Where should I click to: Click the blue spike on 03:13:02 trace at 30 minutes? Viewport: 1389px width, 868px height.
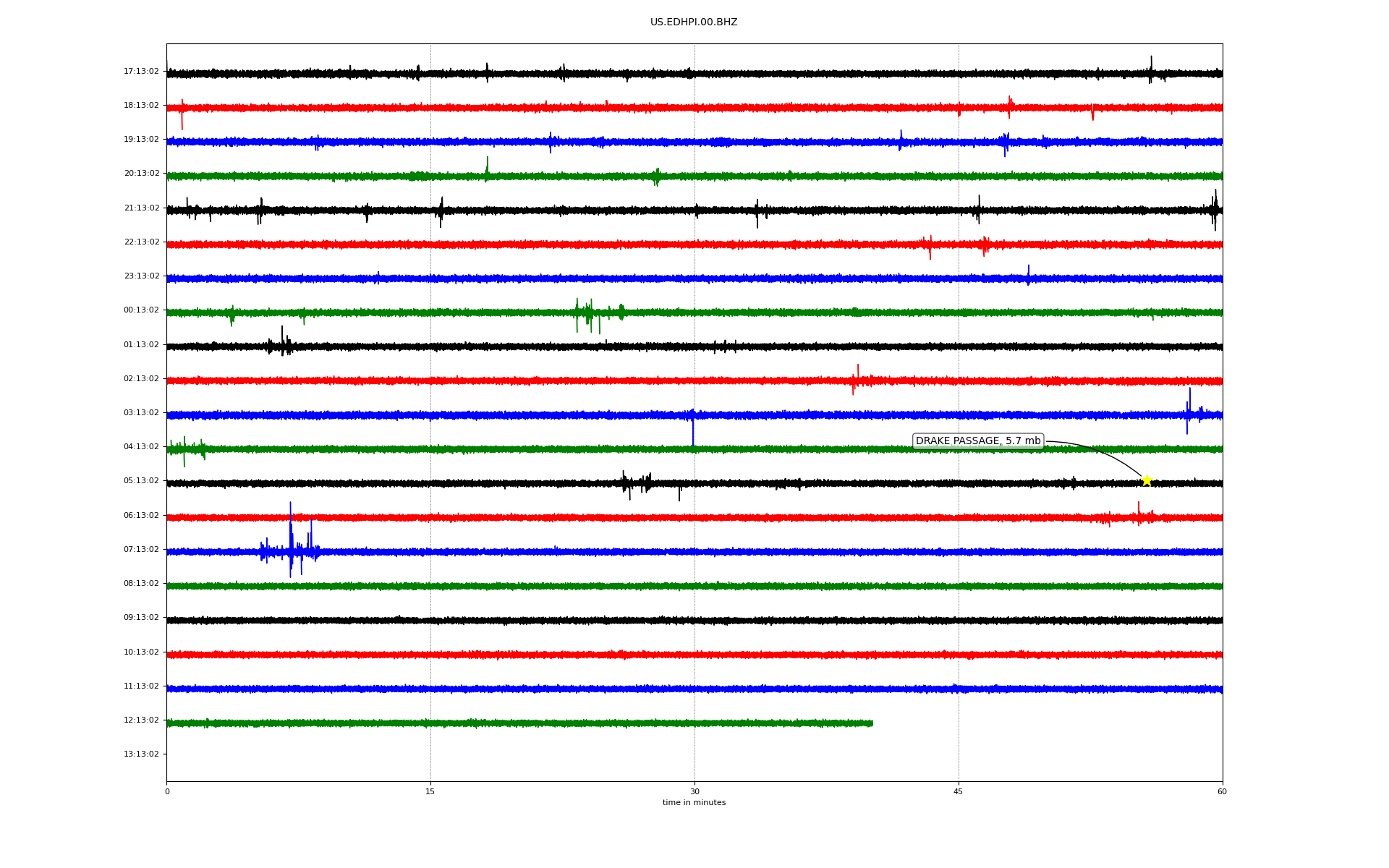point(693,427)
